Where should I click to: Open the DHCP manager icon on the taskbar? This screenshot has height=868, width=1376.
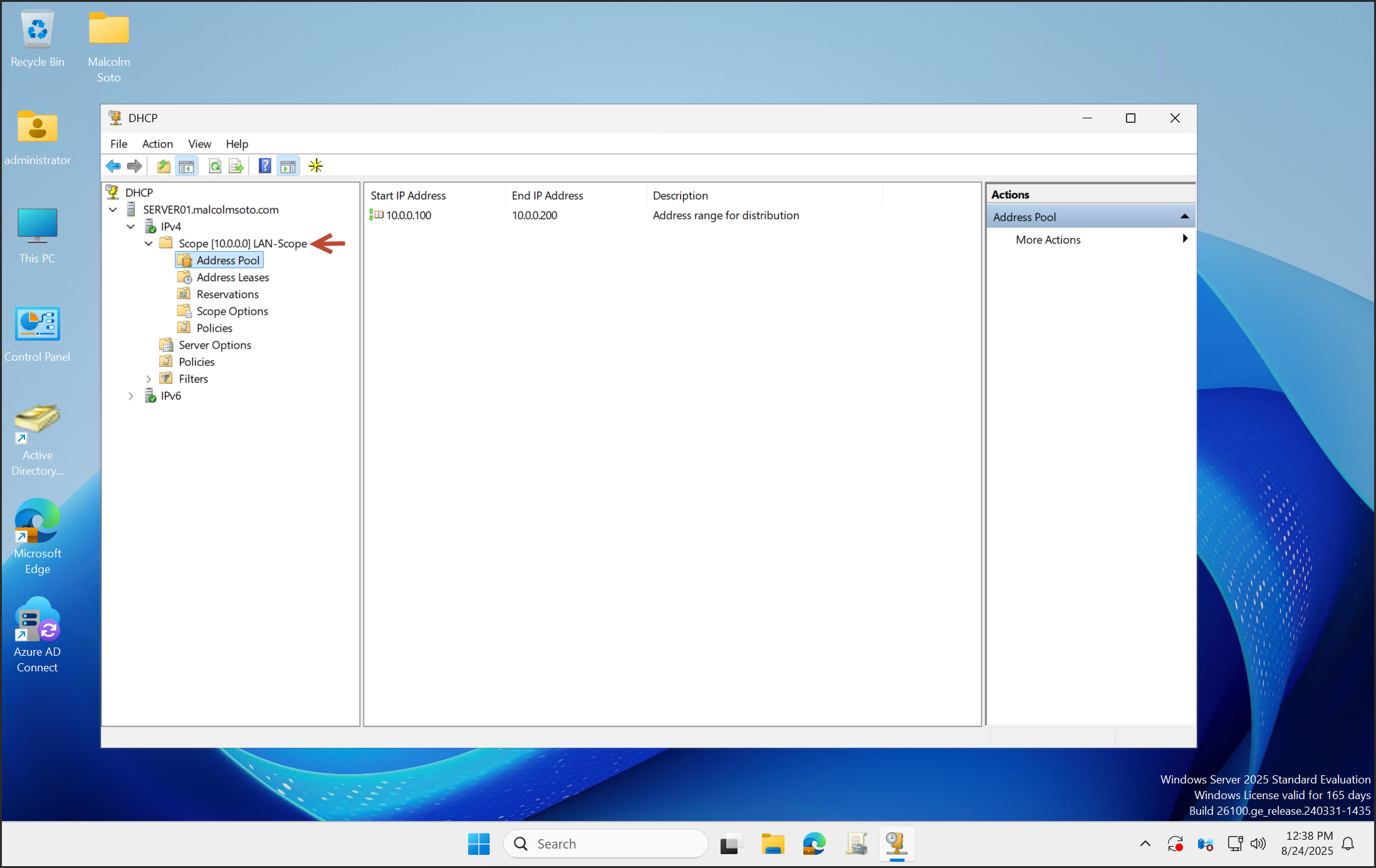point(896,844)
